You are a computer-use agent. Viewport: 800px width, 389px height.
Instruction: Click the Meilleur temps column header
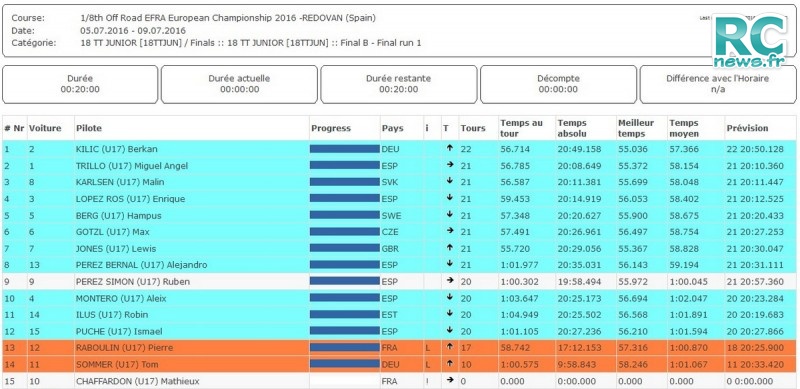pyautogui.click(x=636, y=128)
